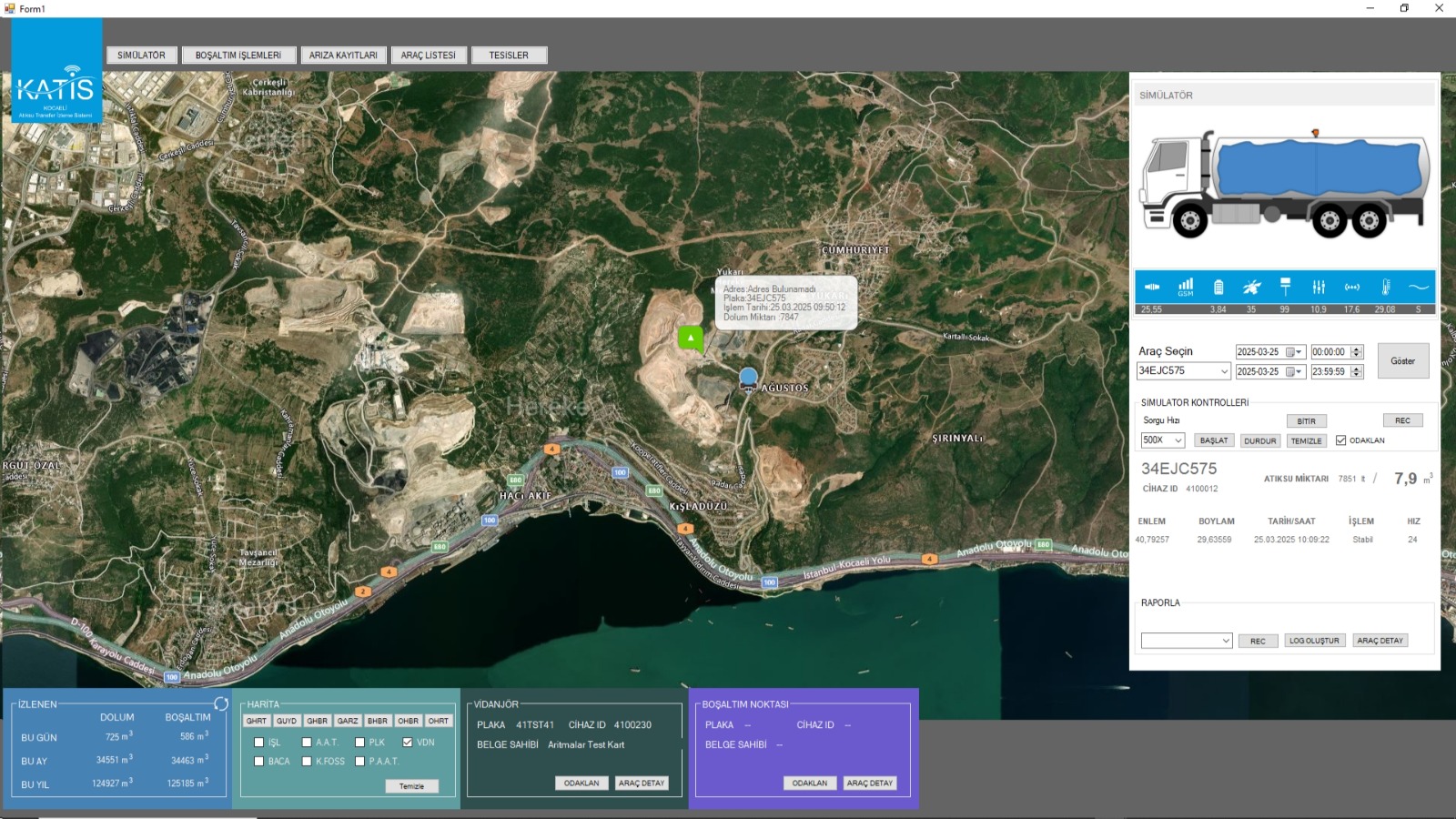1456x819 pixels.
Task: Click the sliders icon above value 10.9
Action: 1319,287
